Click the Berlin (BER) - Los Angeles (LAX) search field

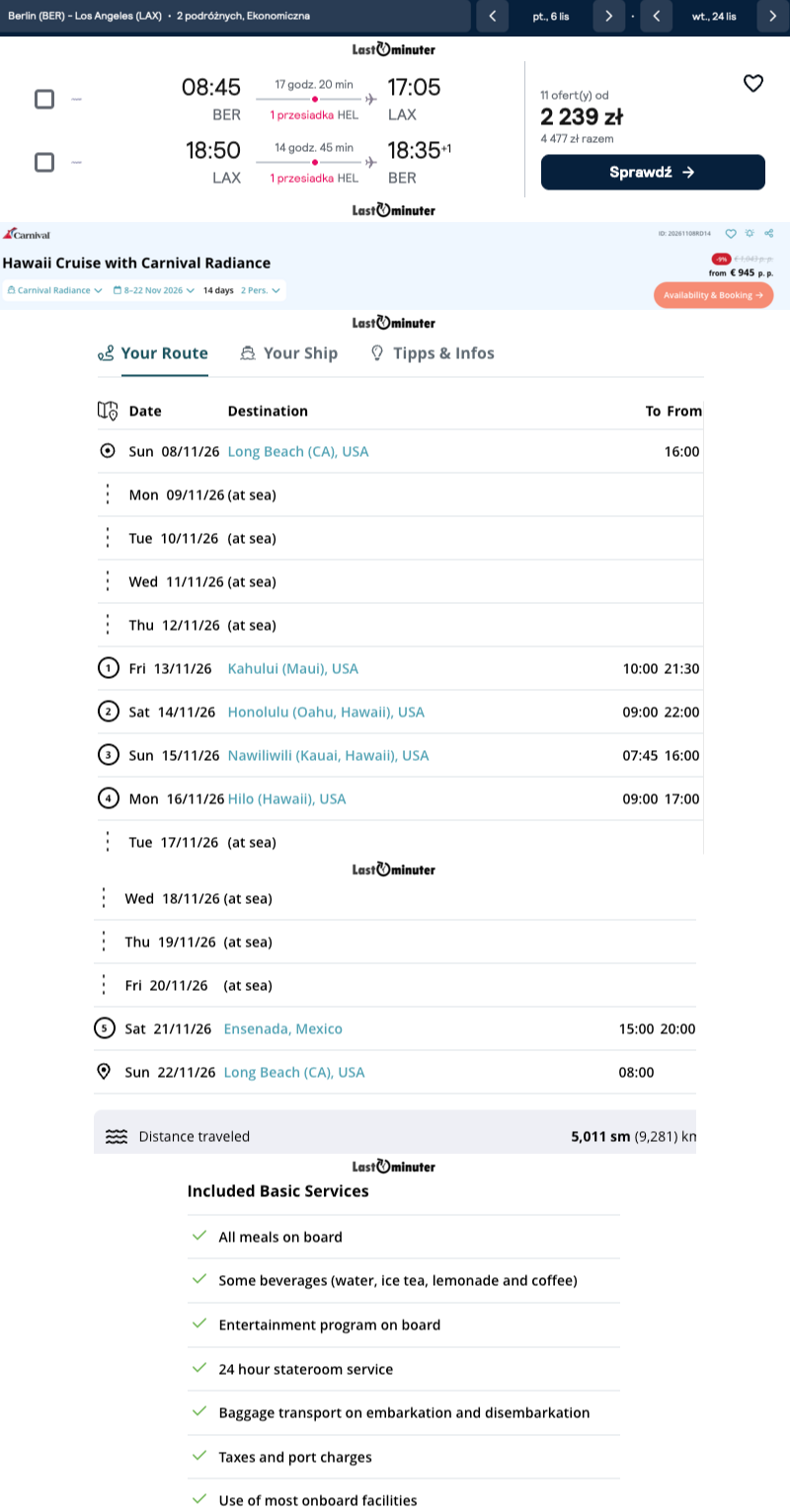pyautogui.click(x=235, y=17)
